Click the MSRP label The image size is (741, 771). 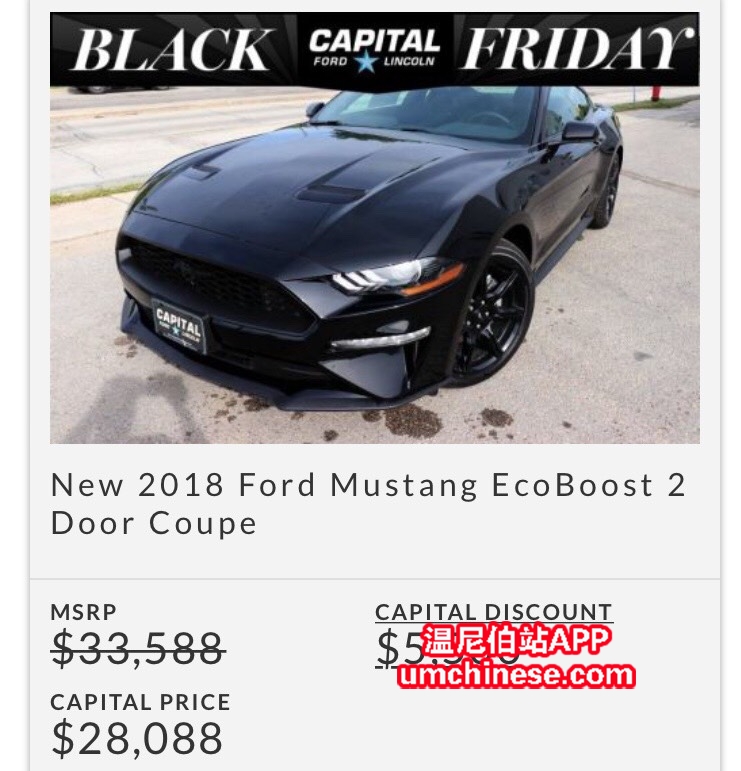click(x=83, y=612)
